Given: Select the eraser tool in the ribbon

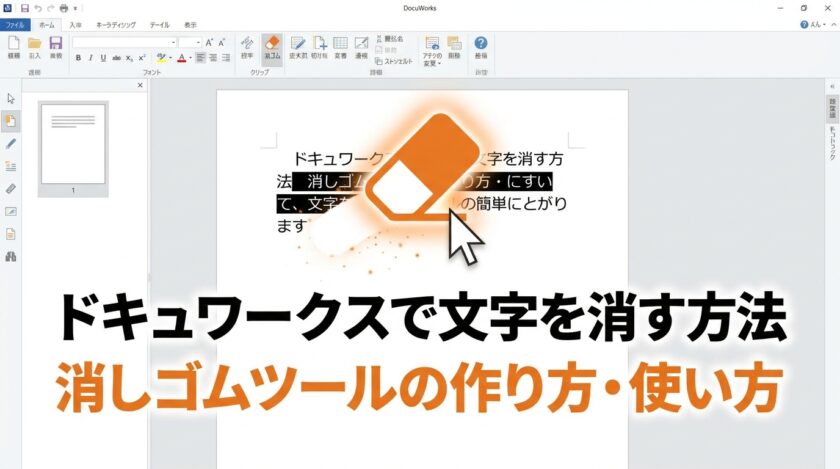Looking at the screenshot, I should pyautogui.click(x=272, y=48).
